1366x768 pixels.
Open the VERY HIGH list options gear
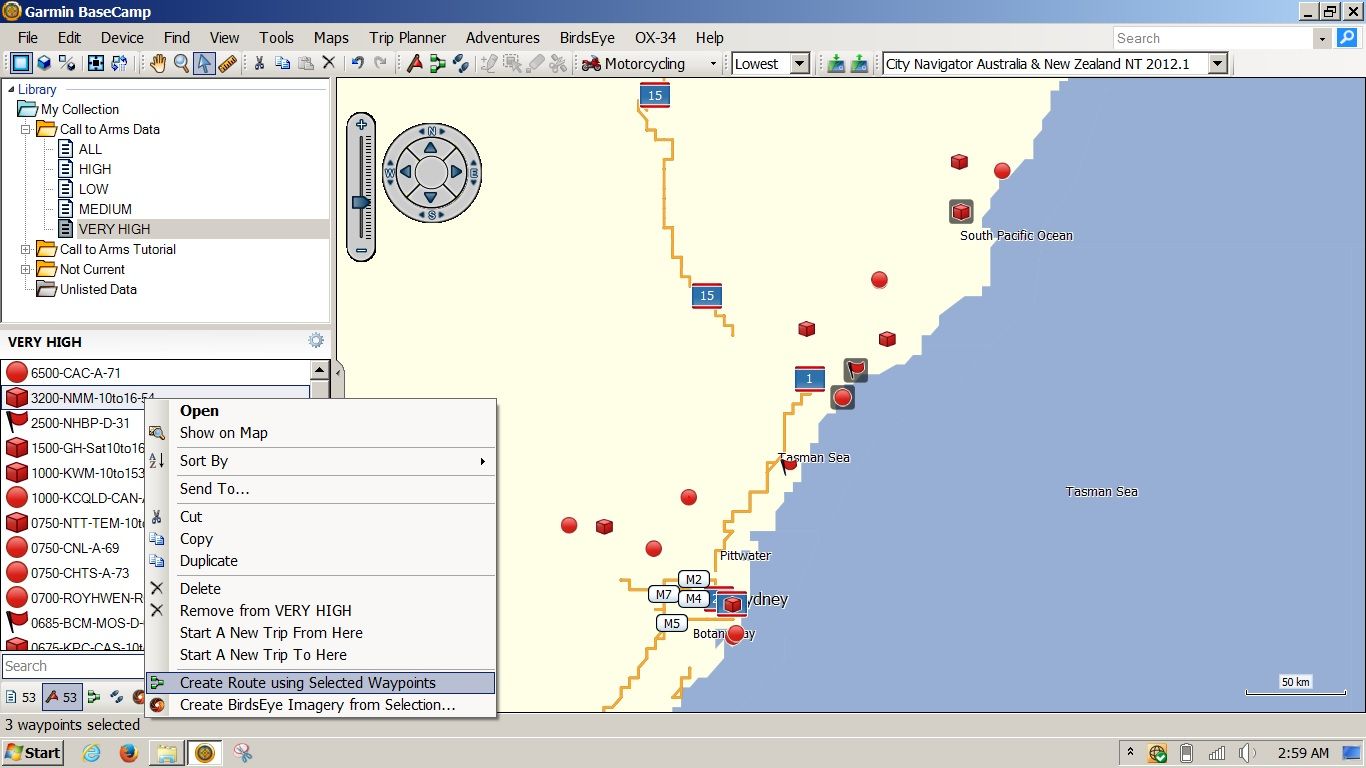316,341
